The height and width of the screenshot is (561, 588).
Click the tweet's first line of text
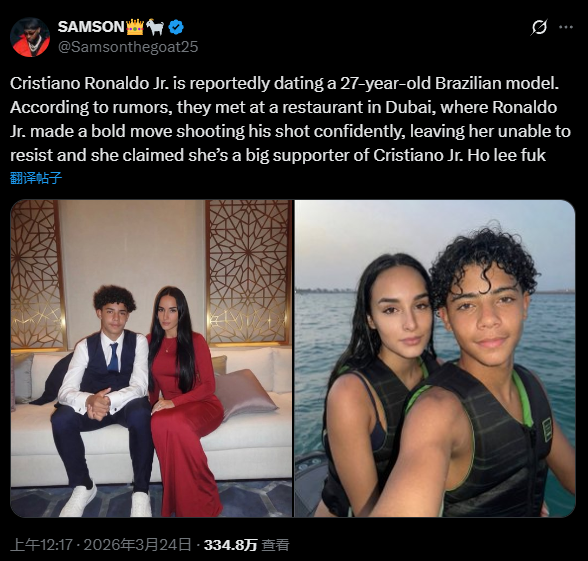tap(285, 83)
